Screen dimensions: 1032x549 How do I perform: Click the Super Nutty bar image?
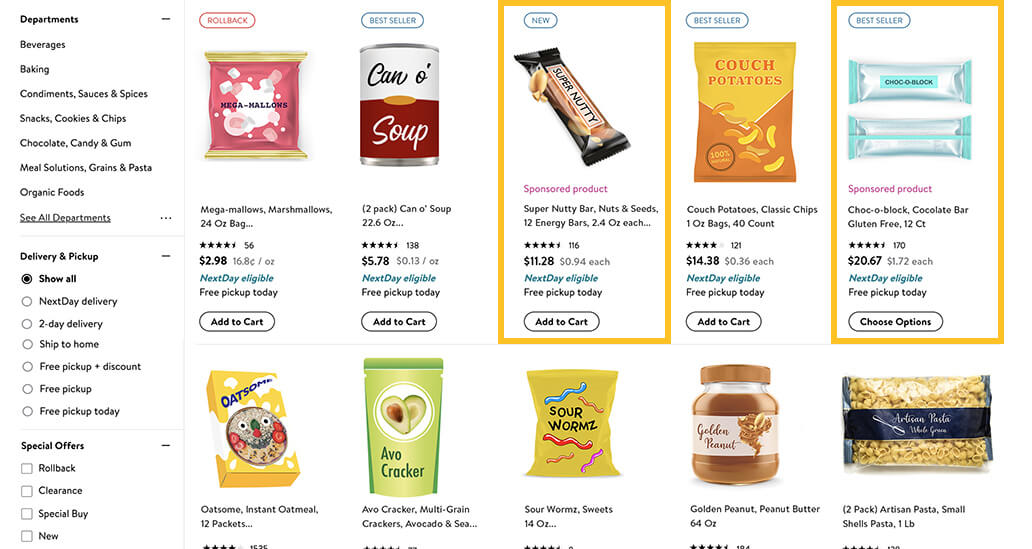coord(571,105)
